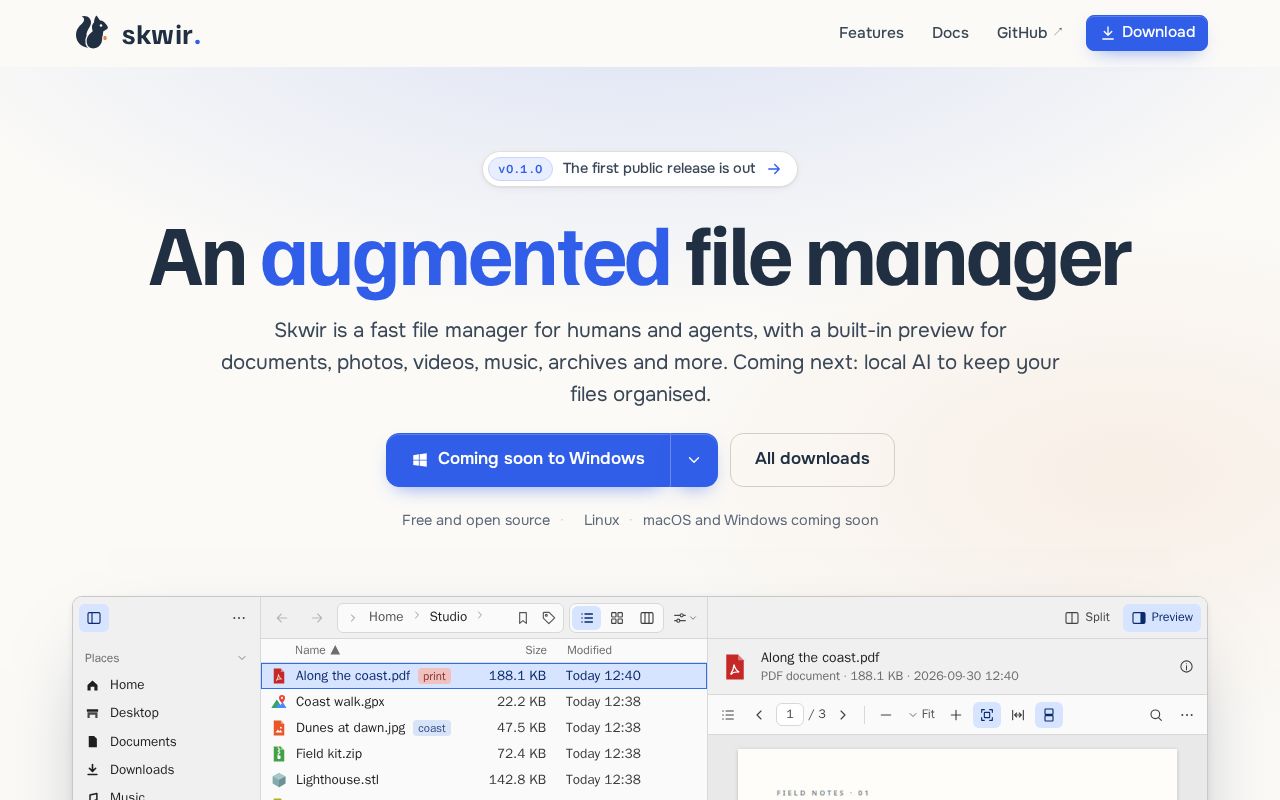Open Downloads in the Places sidebar
The width and height of the screenshot is (1280, 800).
tap(166, 770)
